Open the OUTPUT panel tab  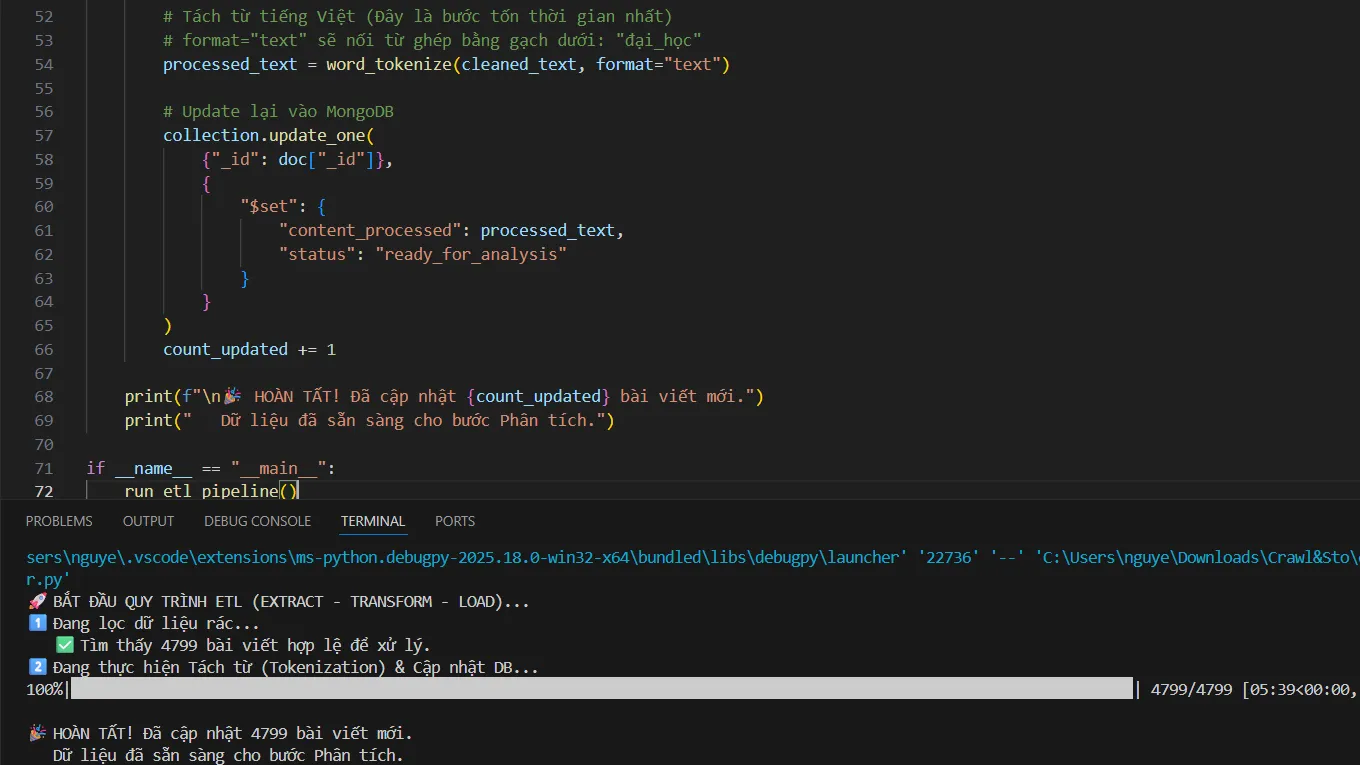(148, 521)
